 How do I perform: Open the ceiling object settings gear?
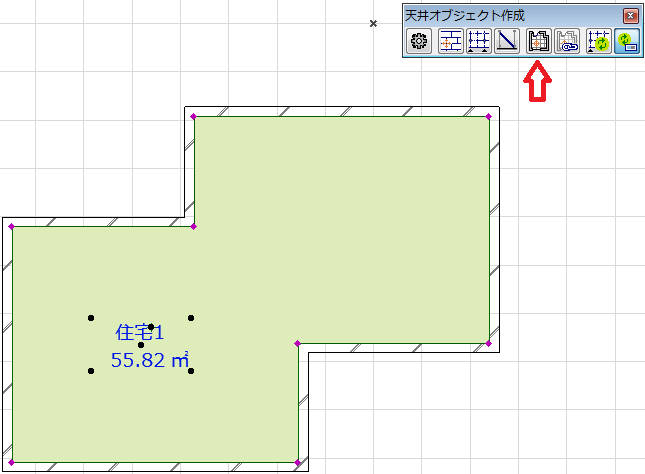pos(419,42)
